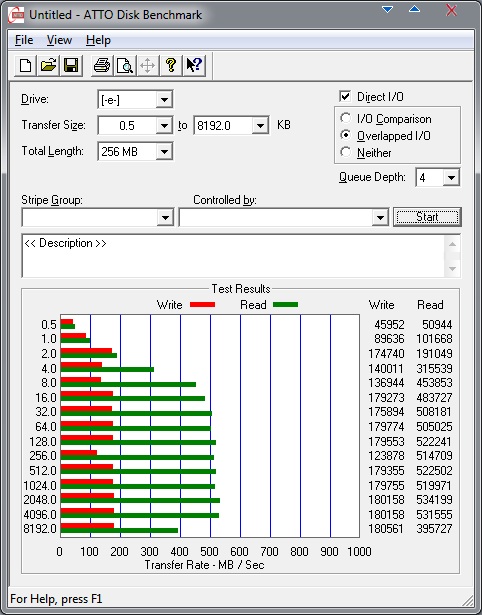Image resolution: width=482 pixels, height=615 pixels.
Task: Open a saved benchmark file icon
Action: tap(48, 65)
